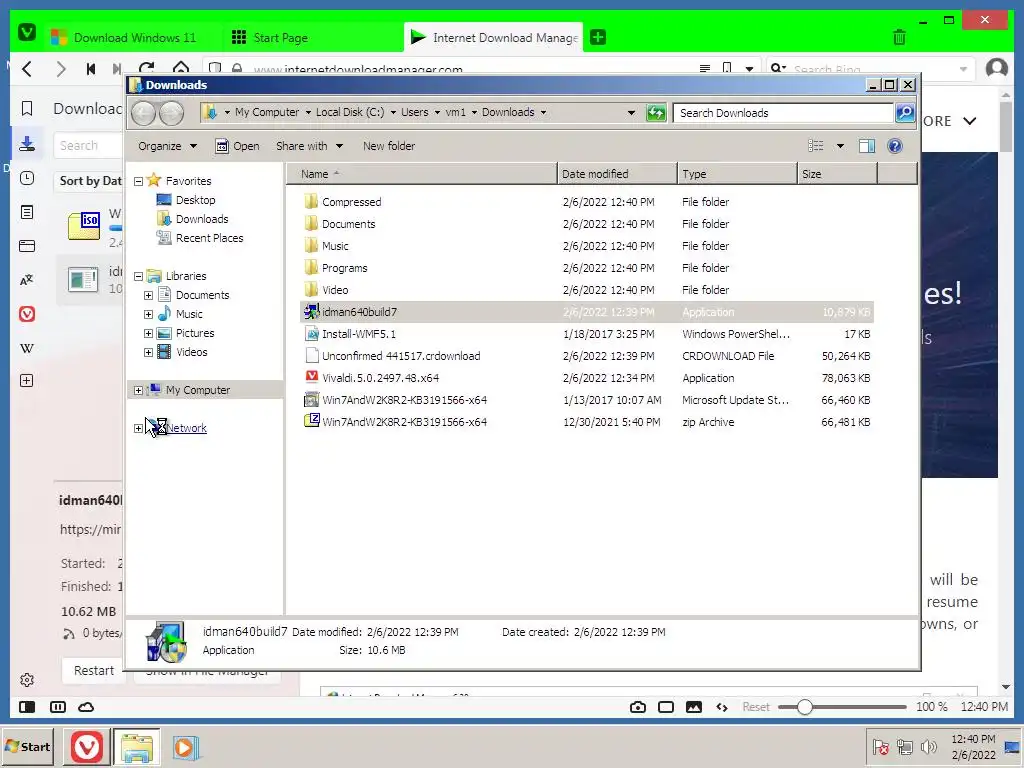Adjust the Vivaldi zoom slider handle
Screen dimensions: 1024x768
click(805, 707)
